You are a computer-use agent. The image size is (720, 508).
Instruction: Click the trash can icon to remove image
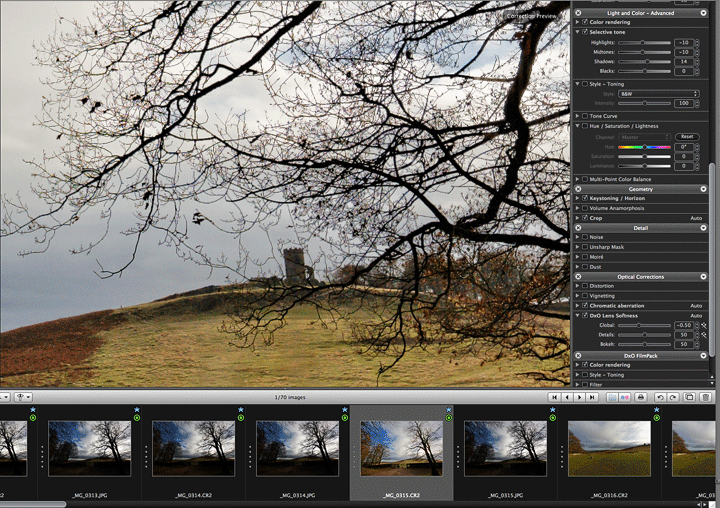click(706, 397)
